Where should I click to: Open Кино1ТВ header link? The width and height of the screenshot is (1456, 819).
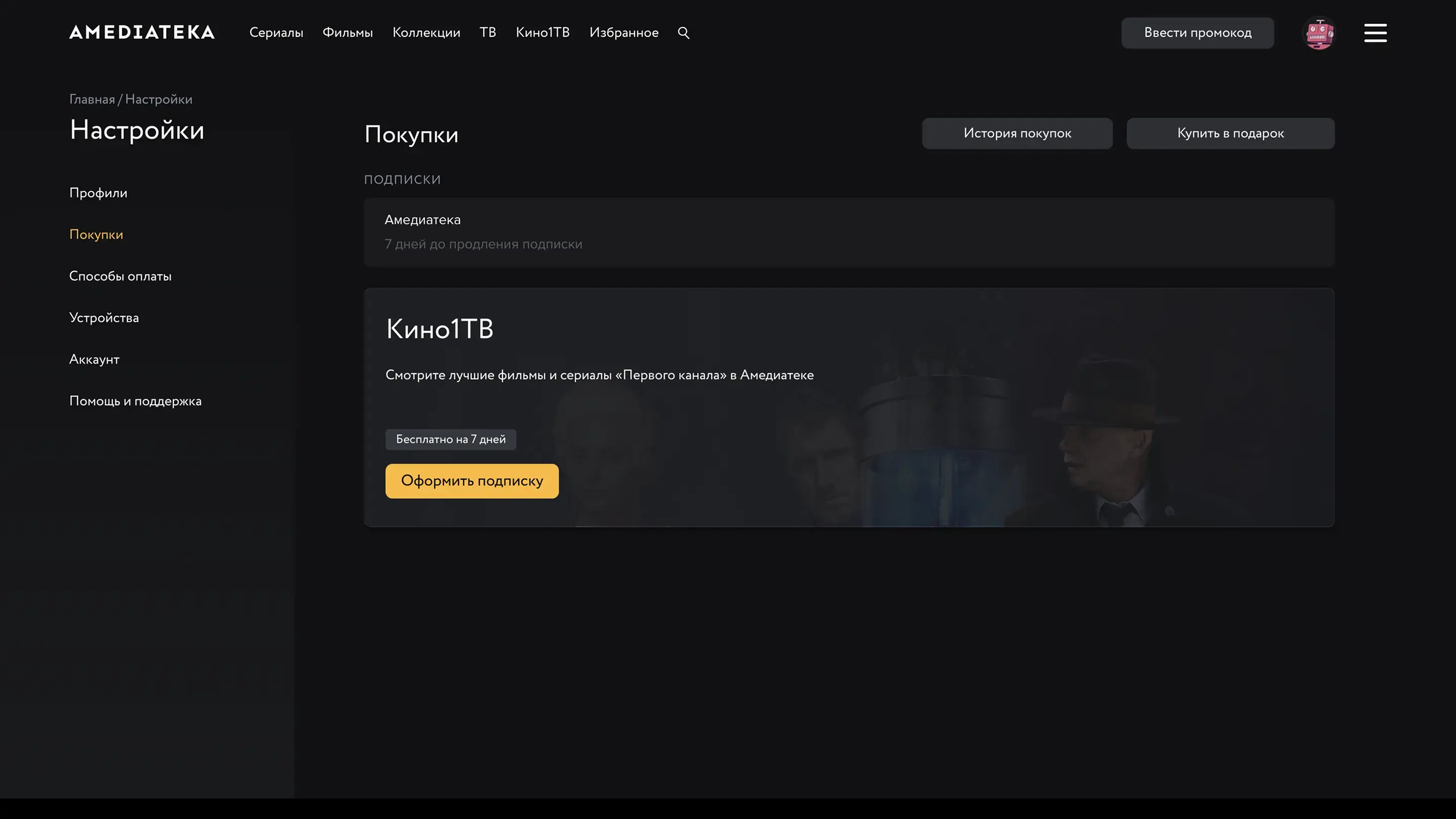pyautogui.click(x=542, y=33)
